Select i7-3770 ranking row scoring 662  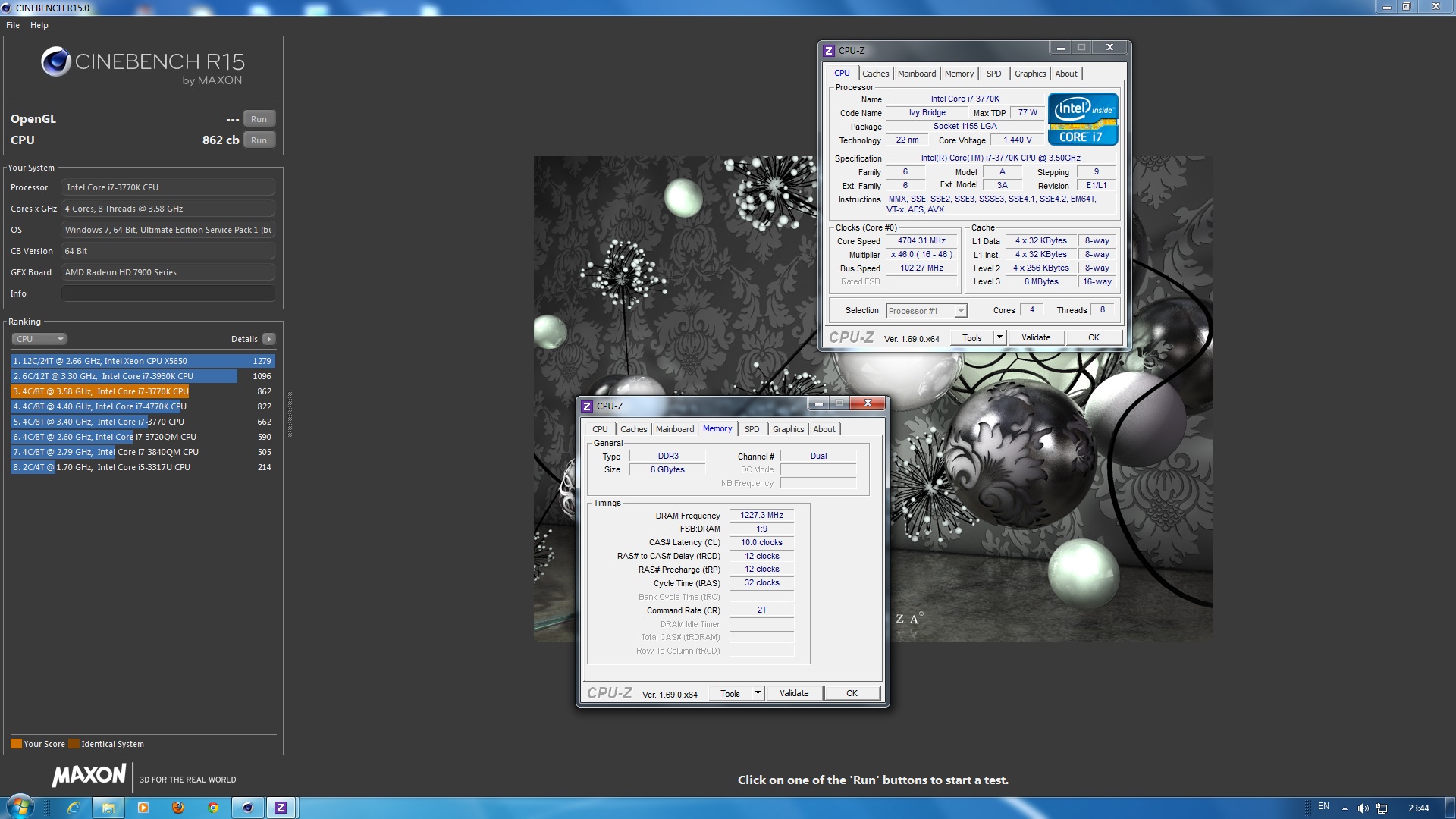(143, 422)
